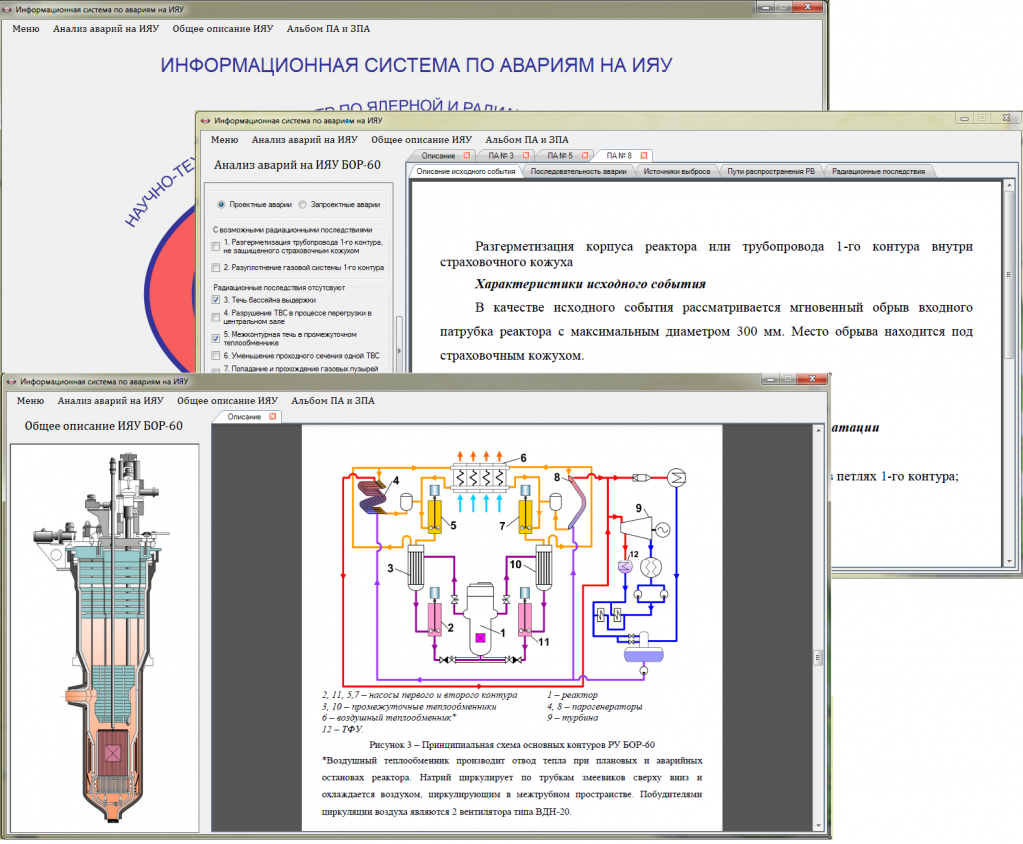Uncheck the Течь бассейна выдержки checkbox
The width and height of the screenshot is (1023, 844).
click(x=216, y=299)
